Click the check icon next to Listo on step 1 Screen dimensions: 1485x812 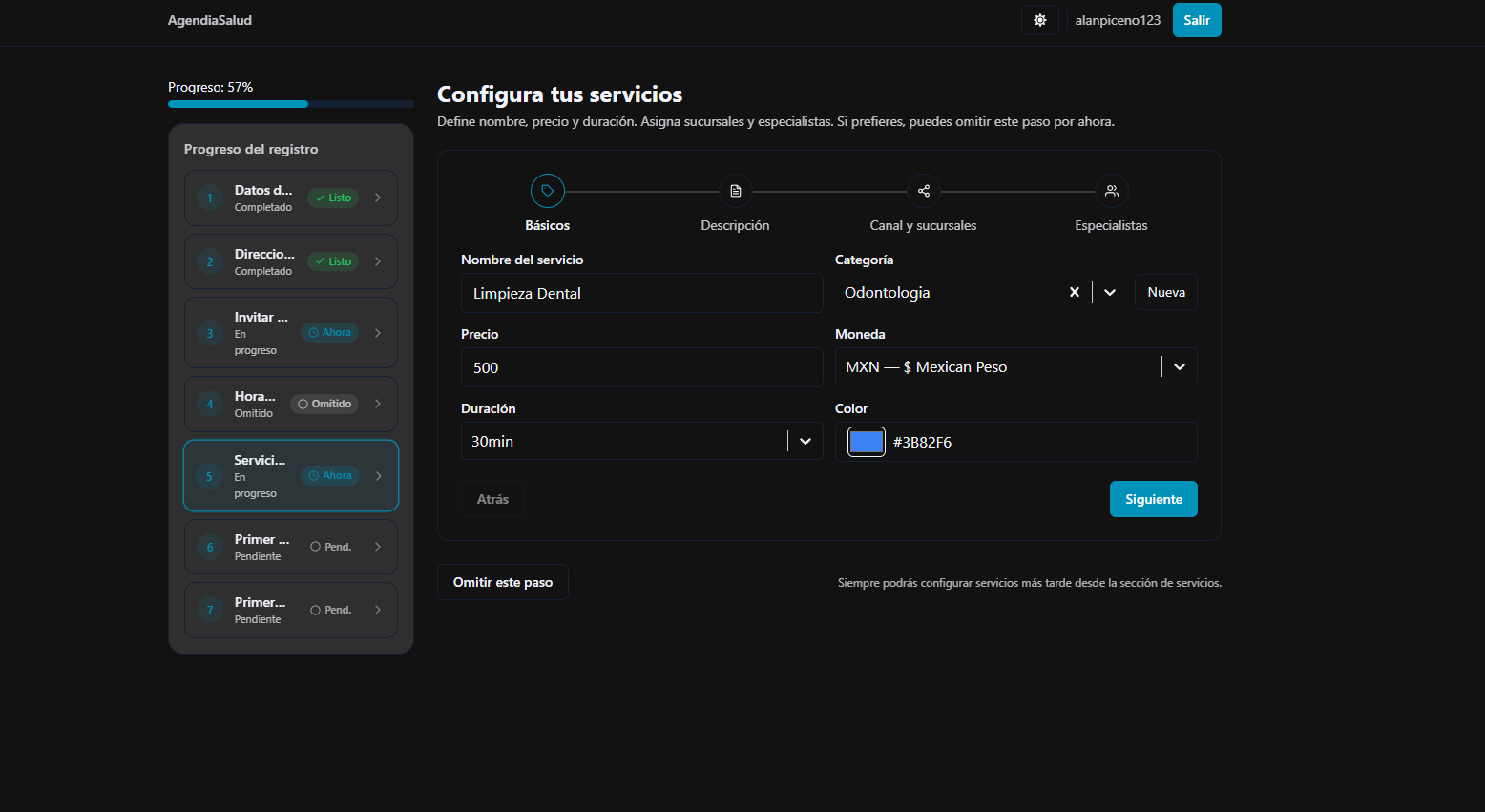[321, 198]
